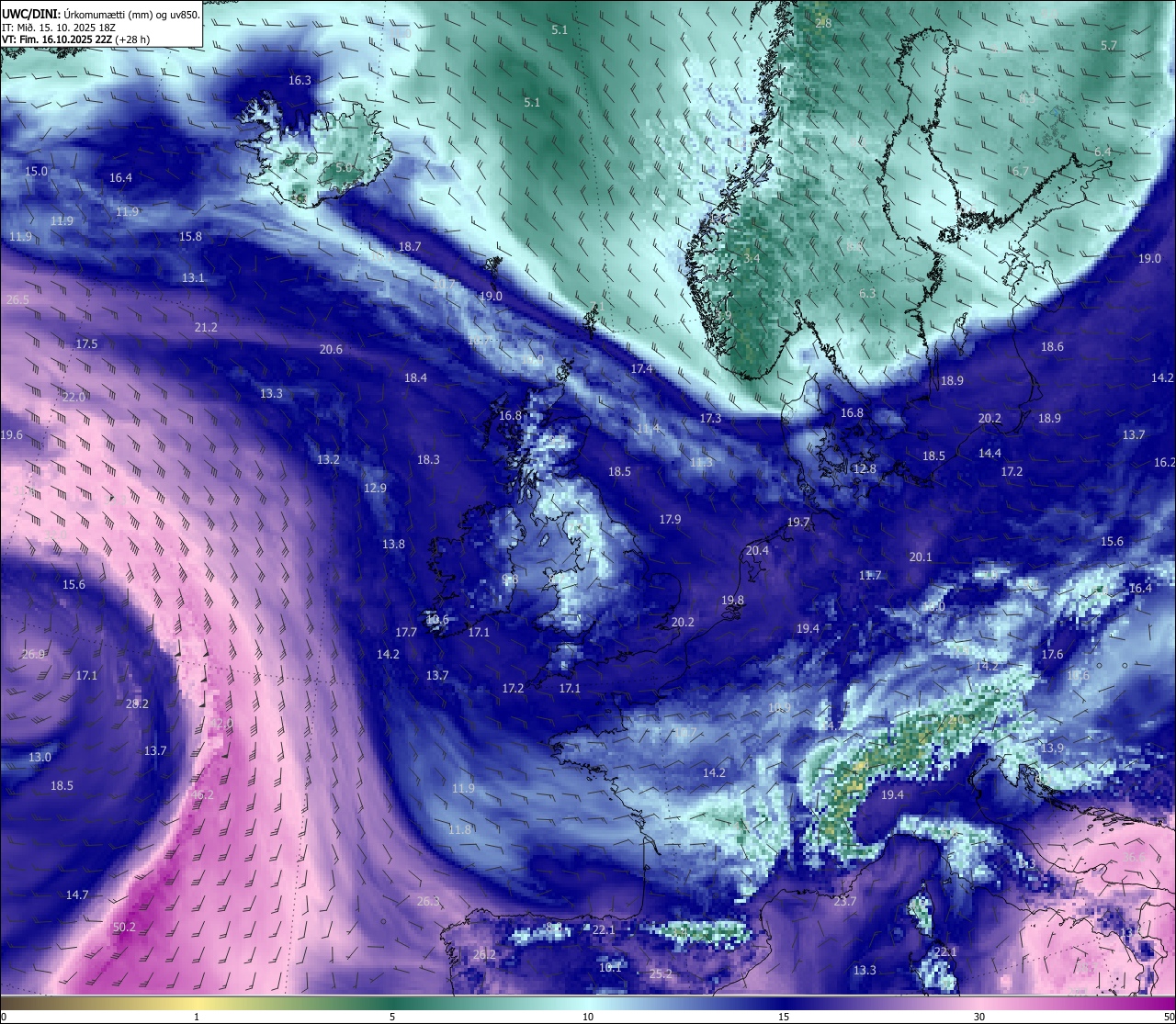Click the 17.7 value label
This screenshot has width=1176, height=1024.
[x=406, y=633]
